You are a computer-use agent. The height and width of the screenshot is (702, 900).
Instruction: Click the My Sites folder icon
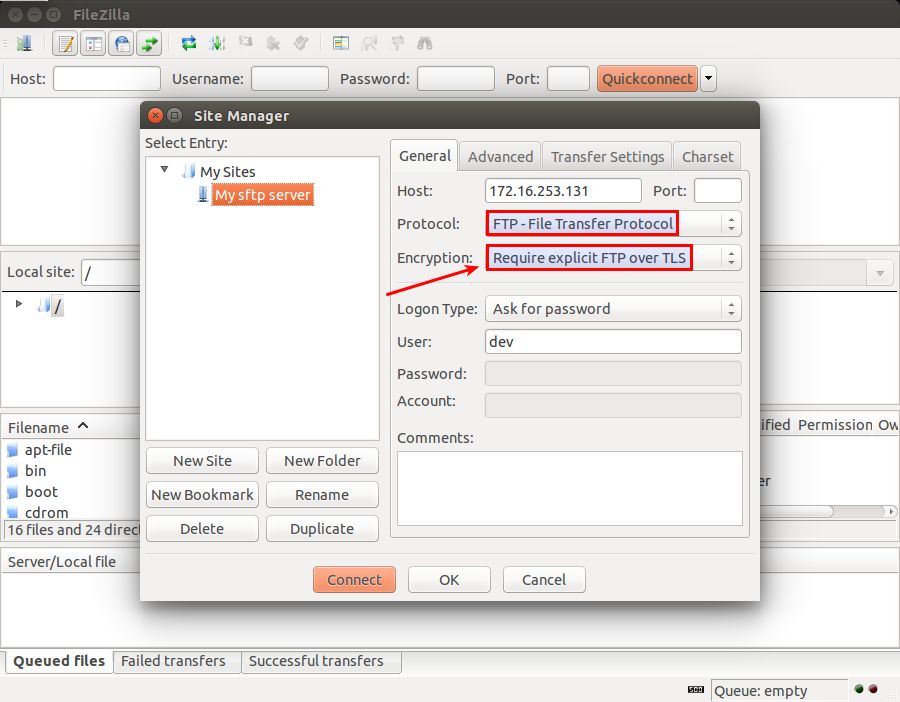(x=189, y=171)
